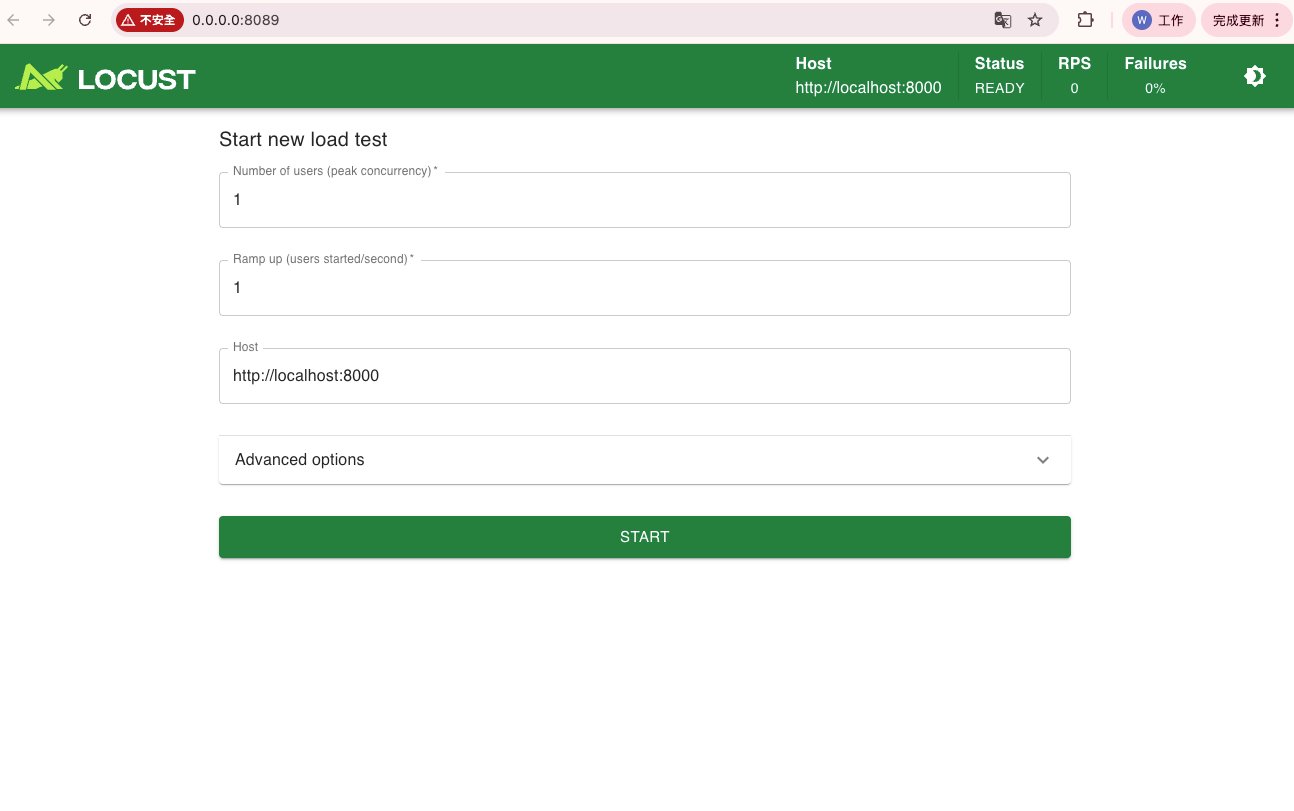1294x811 pixels.
Task: Click the header host http://localhost:8000 text
Action: coord(868,88)
